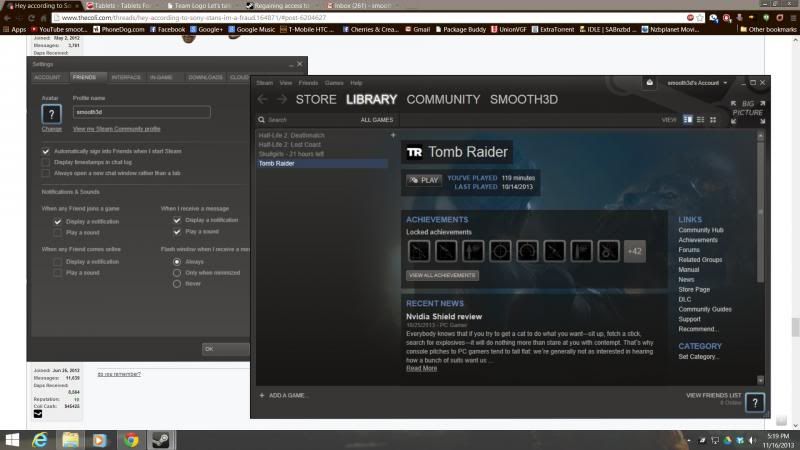Screen dimensions: 800x450
Task: Switch to the In-Game settings tab
Action: (x=161, y=77)
